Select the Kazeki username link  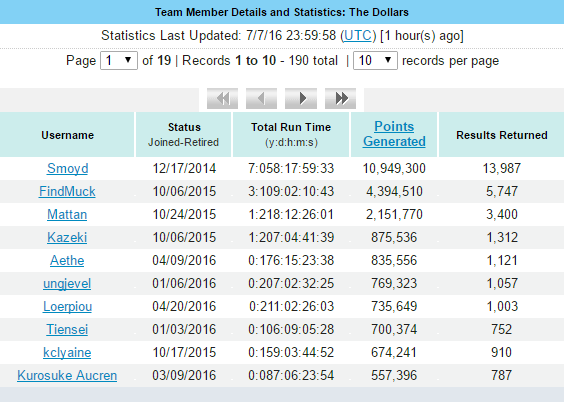[67, 237]
